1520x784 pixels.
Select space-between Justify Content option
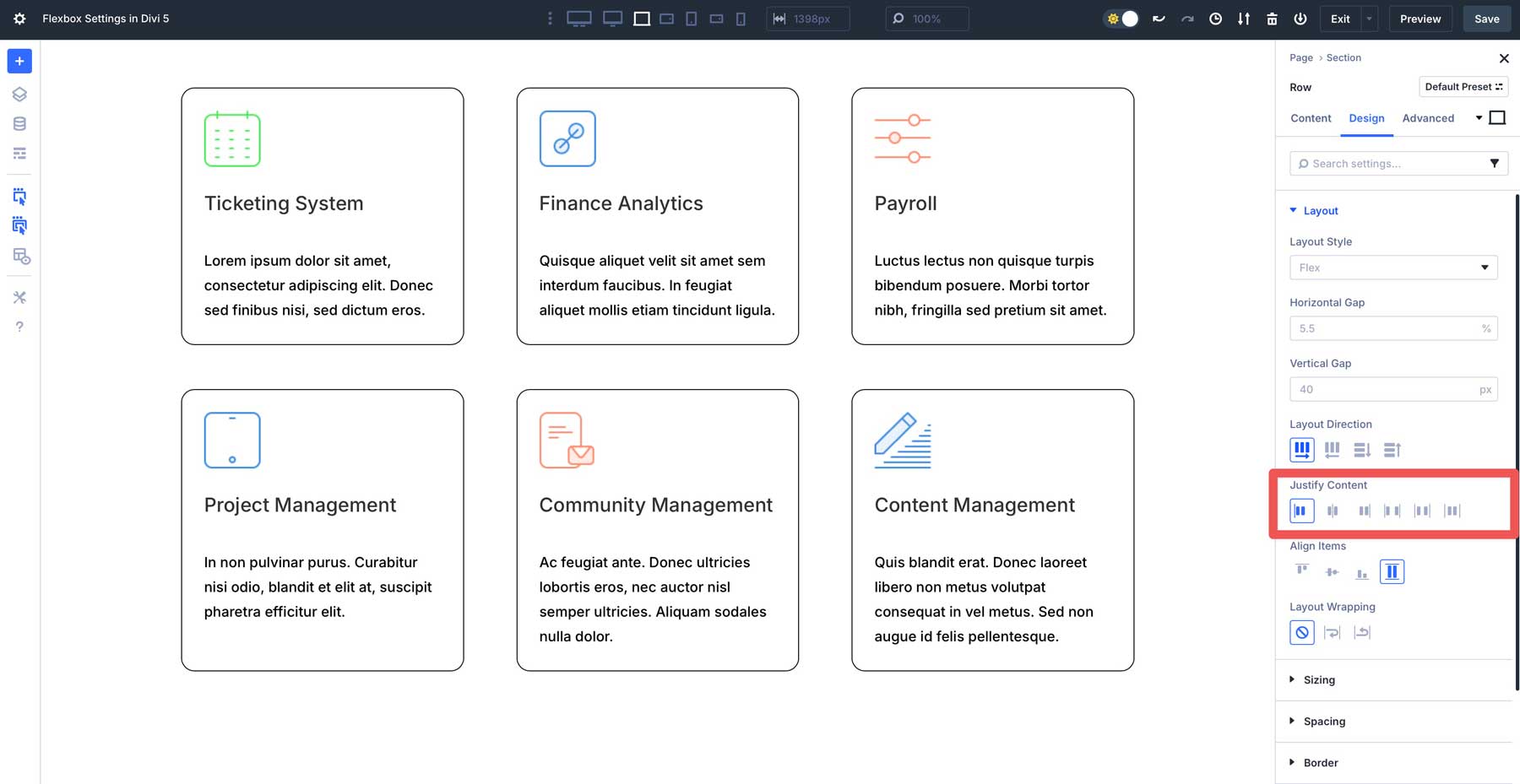click(x=1392, y=511)
